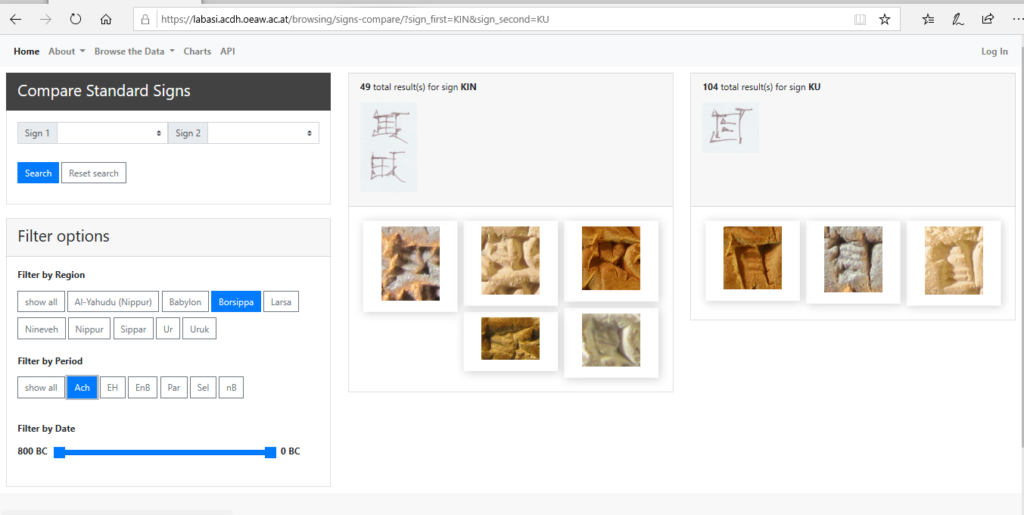Image resolution: width=1024 pixels, height=515 pixels.
Task: Filter by Par period
Action: pos(174,388)
